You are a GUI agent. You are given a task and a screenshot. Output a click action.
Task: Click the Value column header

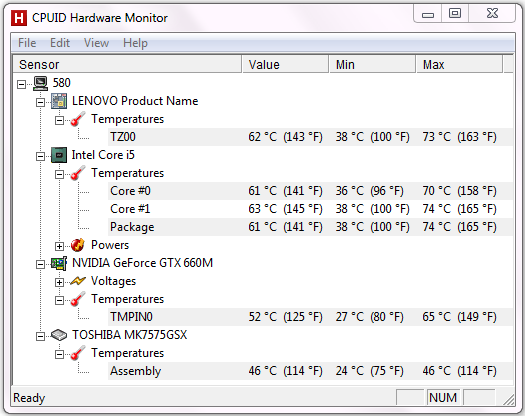tap(285, 64)
